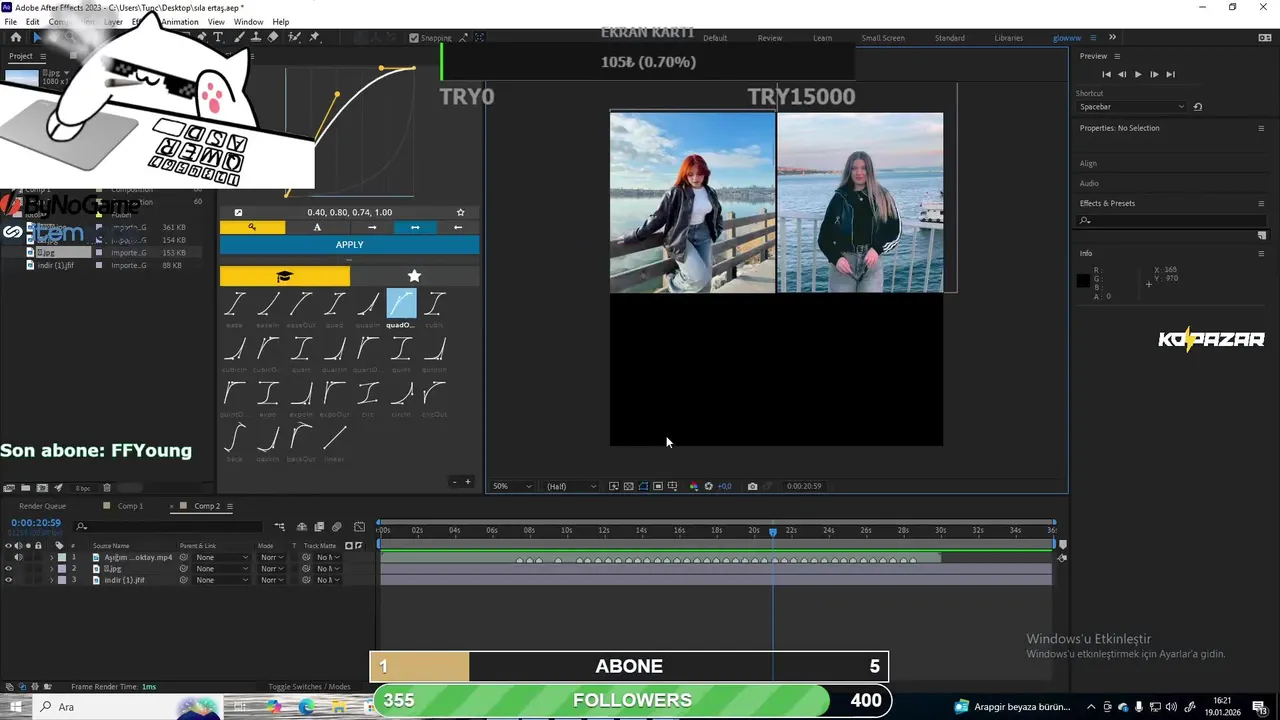Screen dimensions: 1280x720
Task: Click the text 'A' mode icon
Action: pyautogui.click(x=317, y=227)
